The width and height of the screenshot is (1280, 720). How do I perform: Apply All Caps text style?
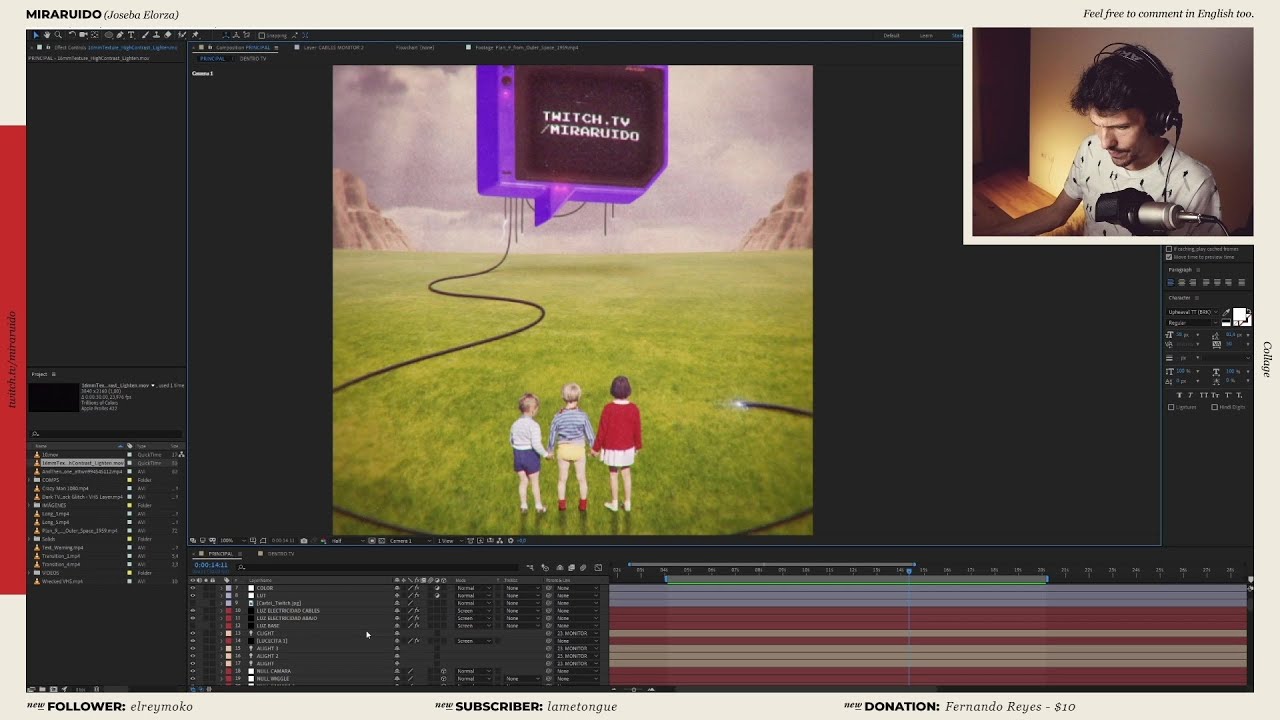[1204, 395]
